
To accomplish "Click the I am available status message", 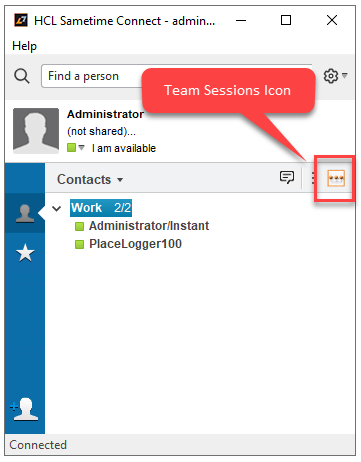I will click(124, 148).
